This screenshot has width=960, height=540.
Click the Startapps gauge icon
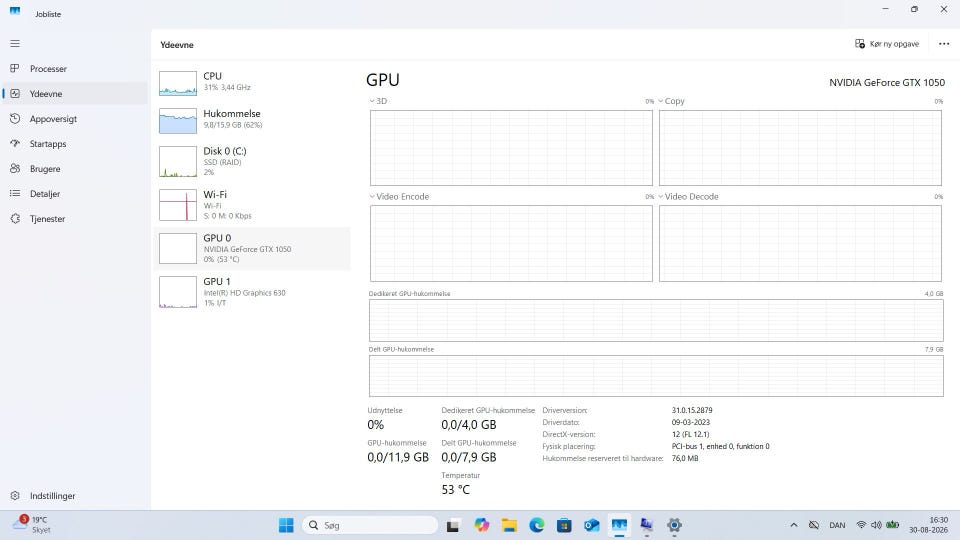click(x=15, y=144)
